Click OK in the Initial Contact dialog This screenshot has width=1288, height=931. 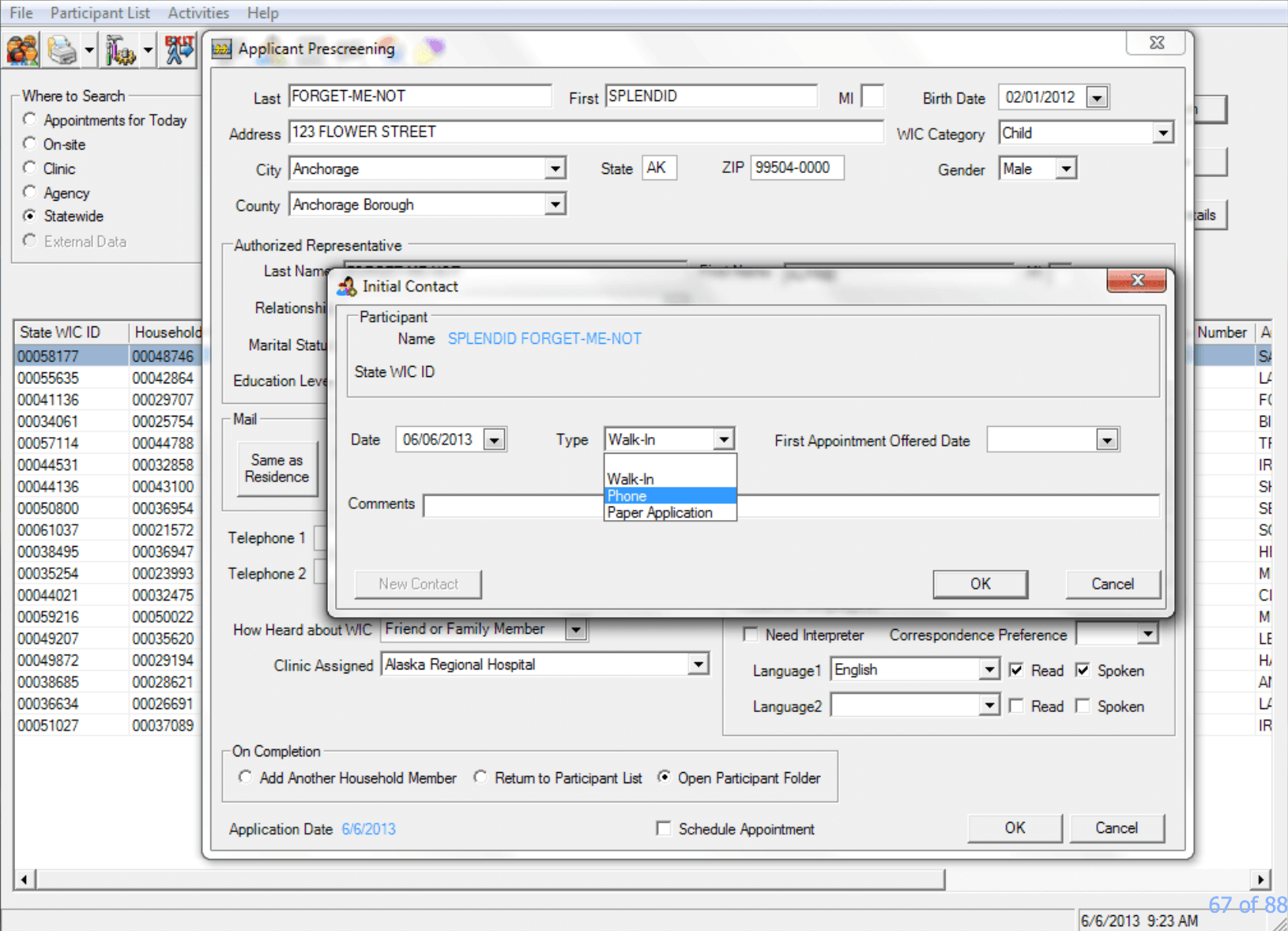980,584
